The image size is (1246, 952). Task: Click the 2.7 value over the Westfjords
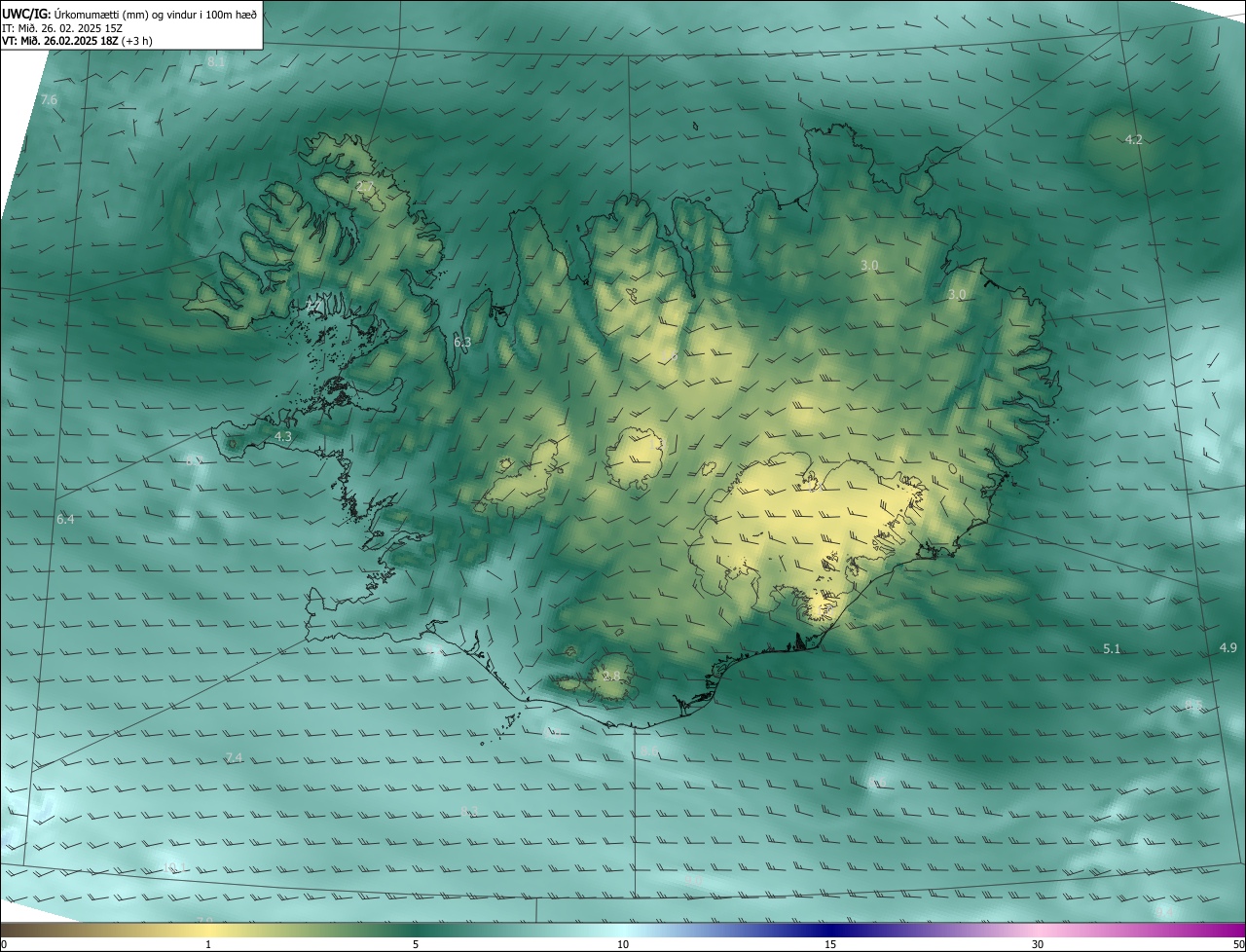coord(364,186)
